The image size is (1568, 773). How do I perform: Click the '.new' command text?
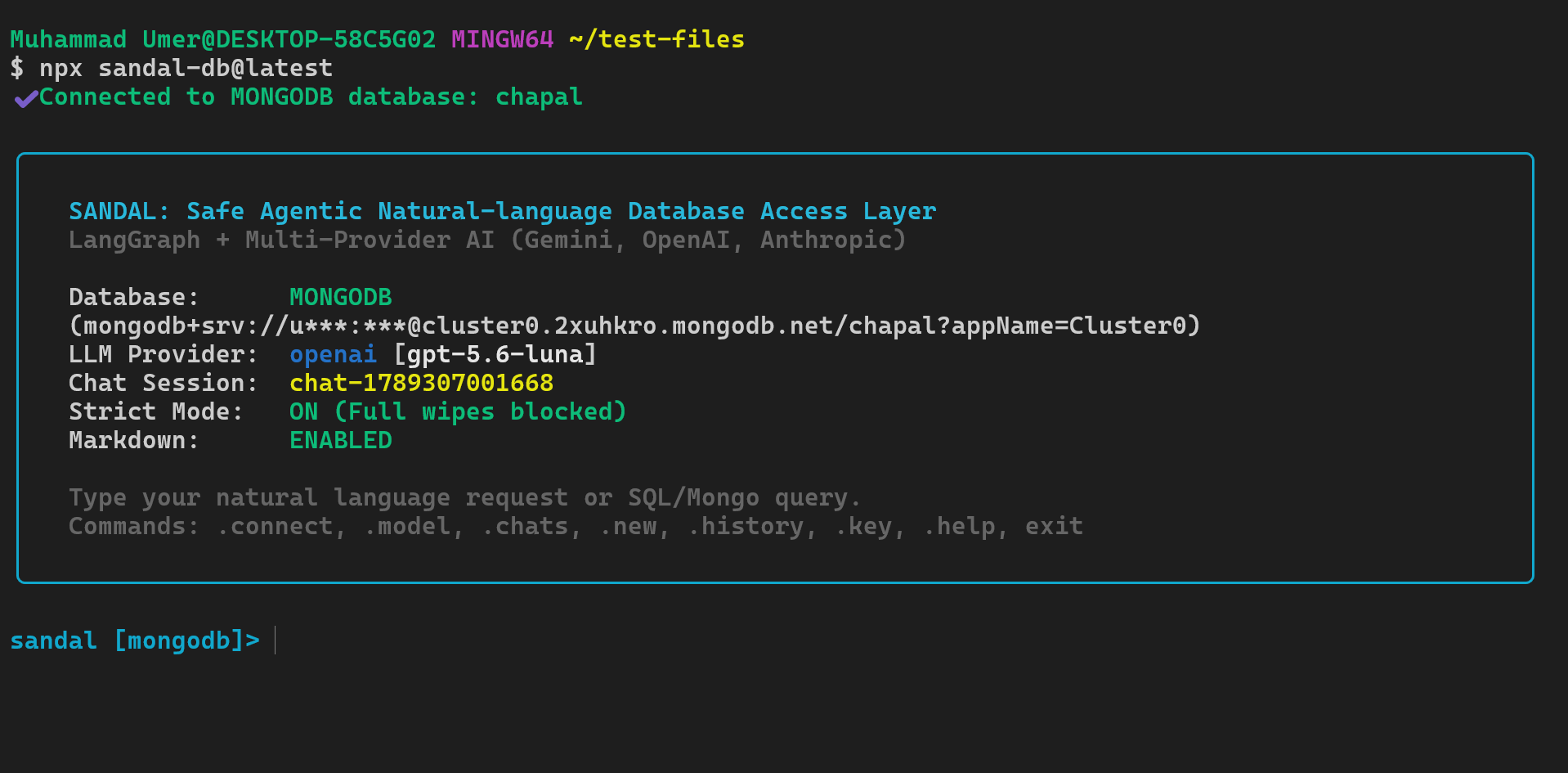point(628,526)
